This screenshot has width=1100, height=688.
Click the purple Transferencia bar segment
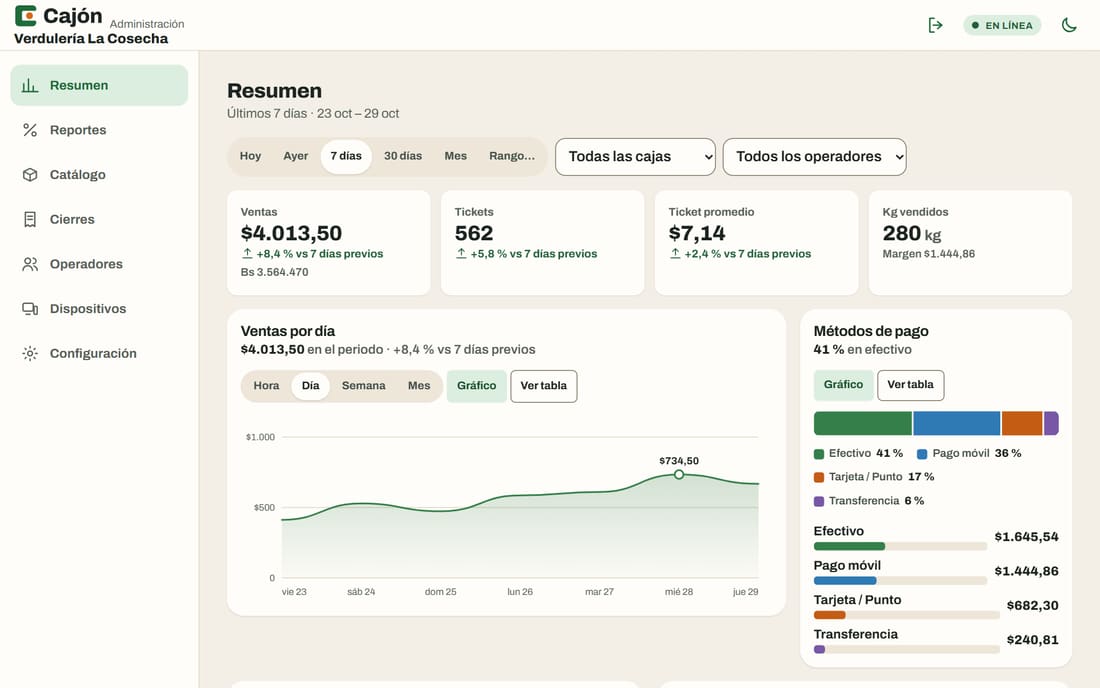[1051, 424]
